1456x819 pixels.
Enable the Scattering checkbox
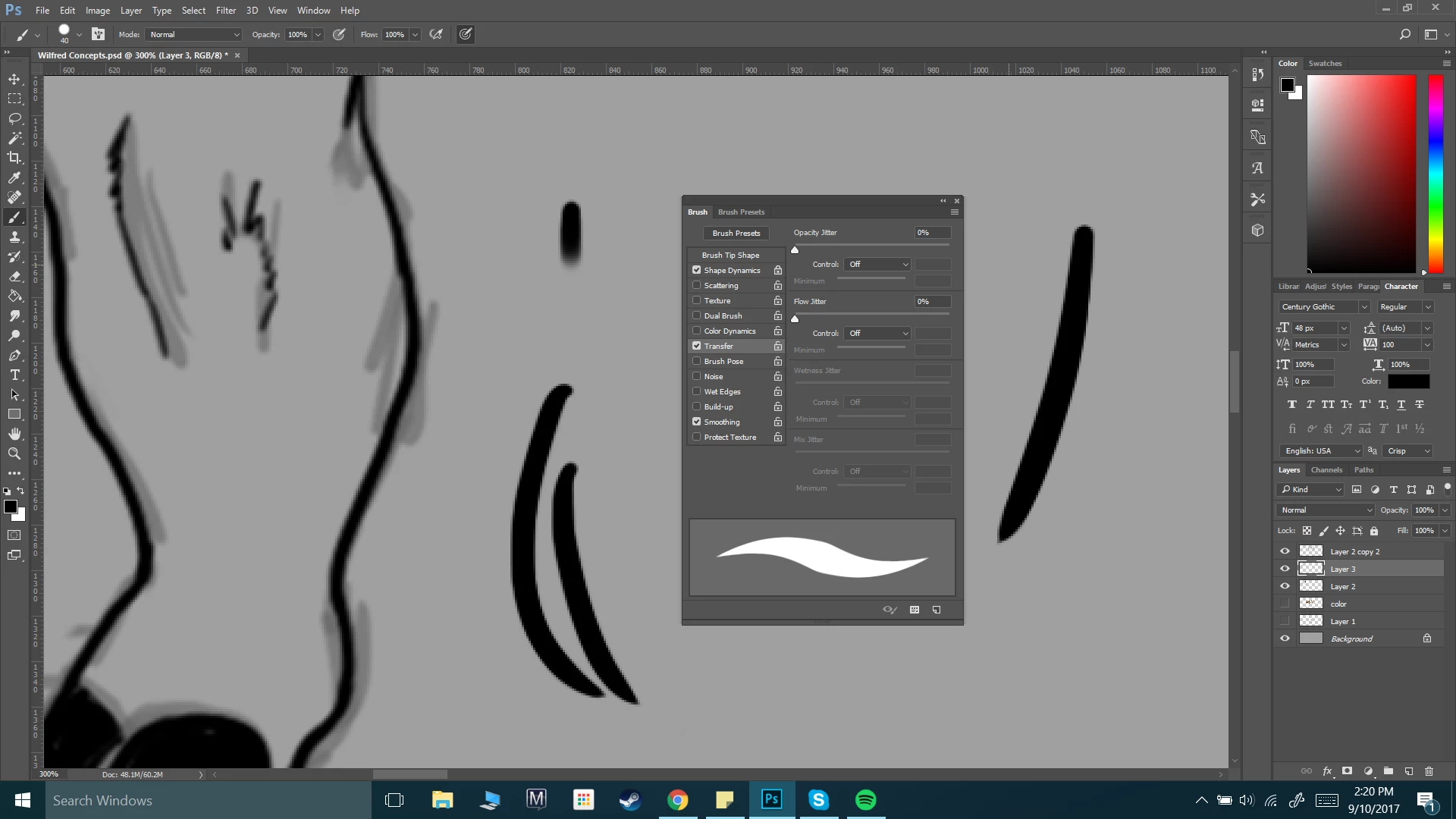696,285
